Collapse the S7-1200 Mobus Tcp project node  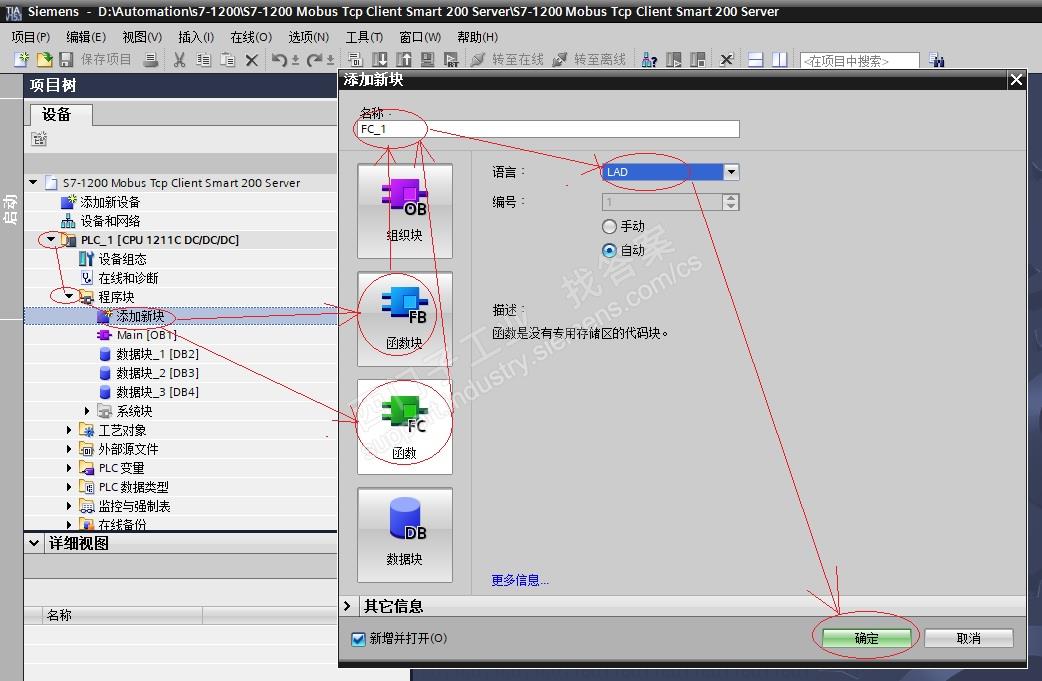click(33, 182)
